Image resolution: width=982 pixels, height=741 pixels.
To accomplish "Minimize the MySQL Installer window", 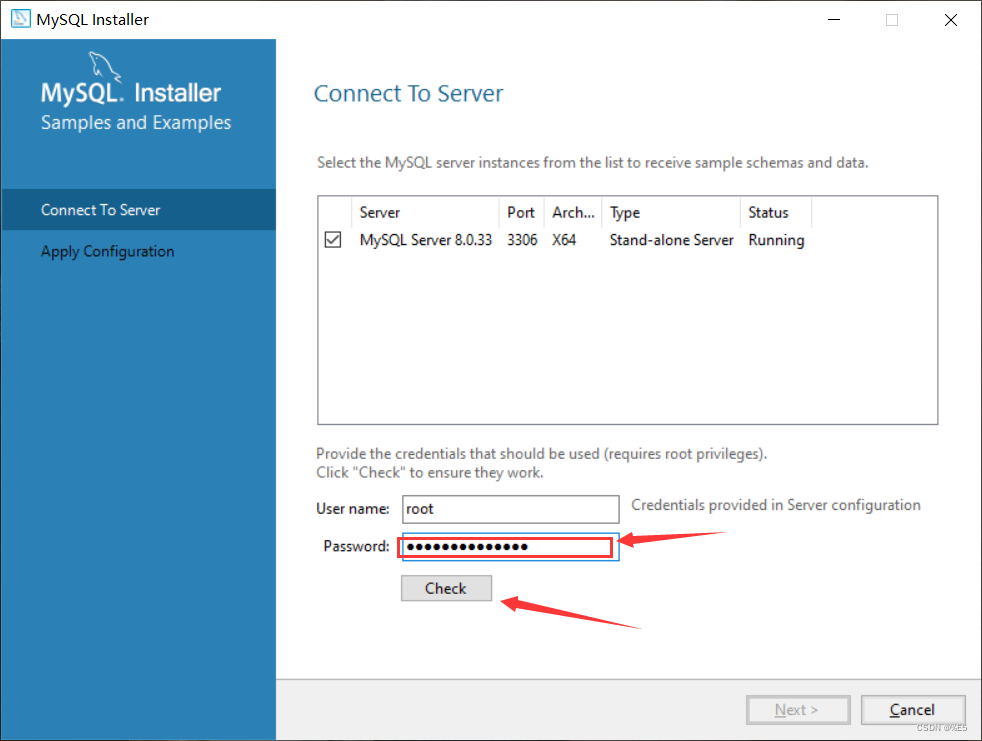I will [x=834, y=19].
